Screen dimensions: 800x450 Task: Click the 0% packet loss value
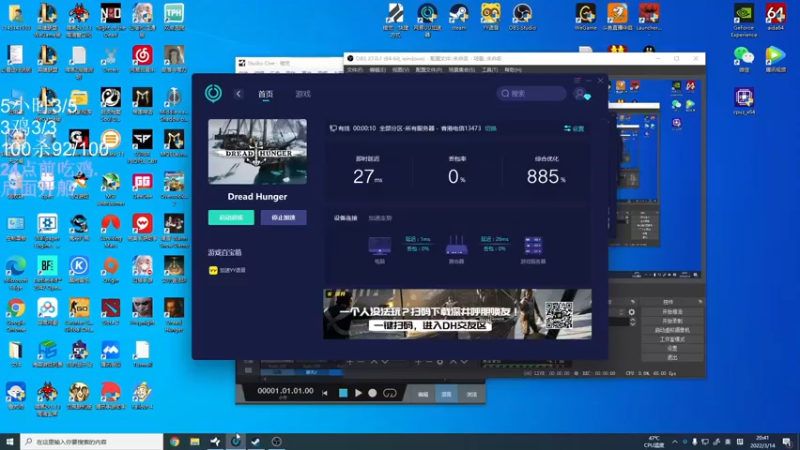(x=457, y=177)
